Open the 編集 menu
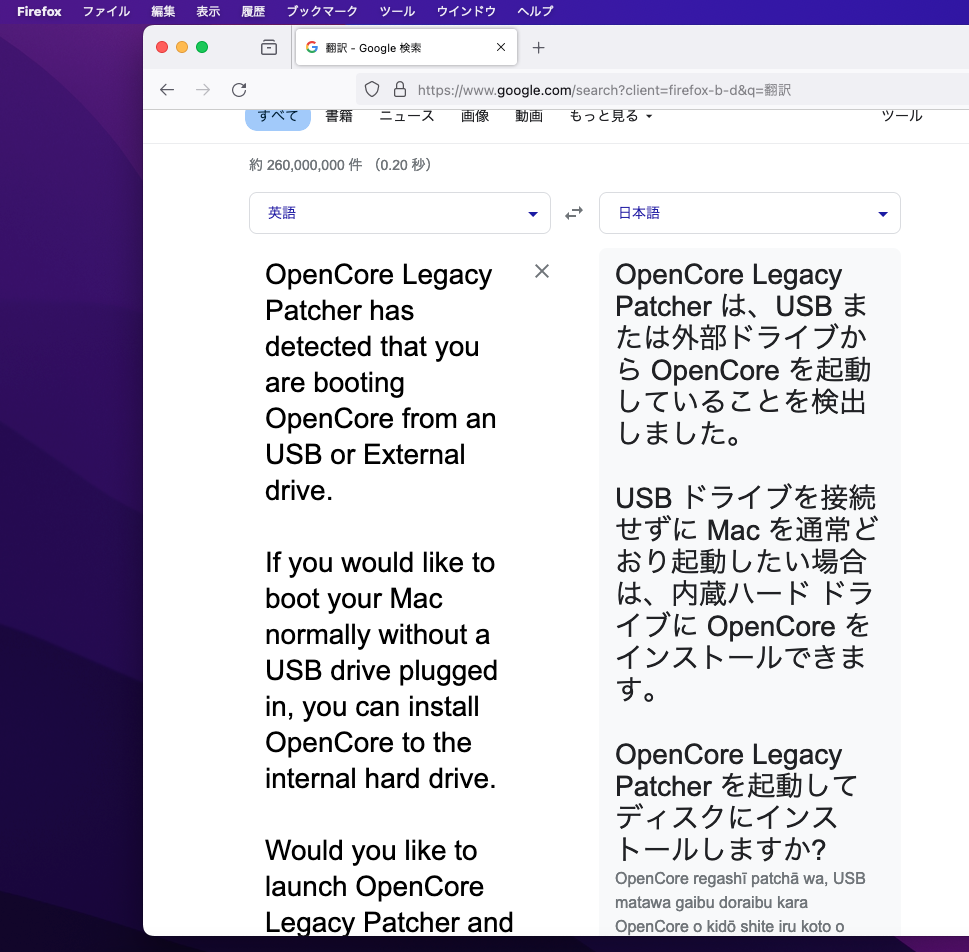 coord(163,11)
